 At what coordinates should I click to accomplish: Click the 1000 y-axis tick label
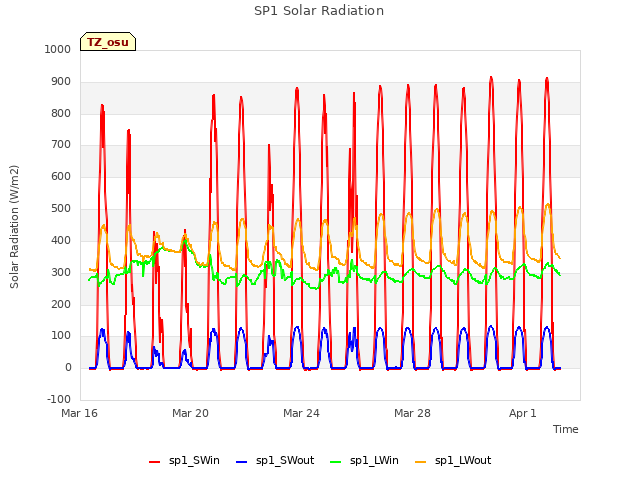coord(58,49)
